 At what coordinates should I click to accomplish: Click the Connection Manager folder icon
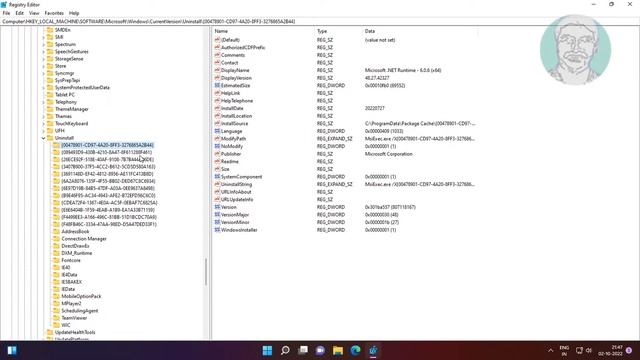point(56,239)
